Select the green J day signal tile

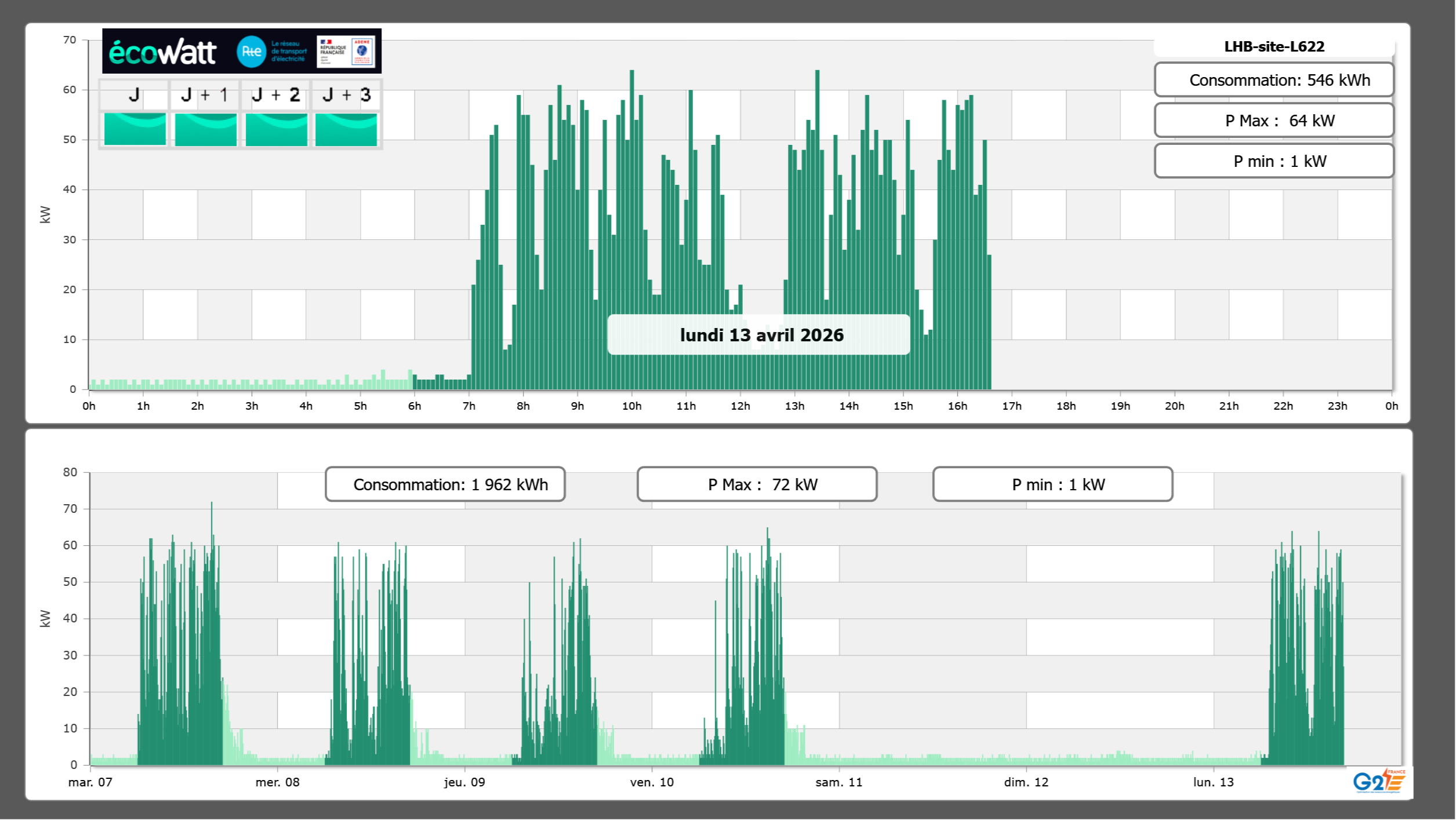(135, 129)
